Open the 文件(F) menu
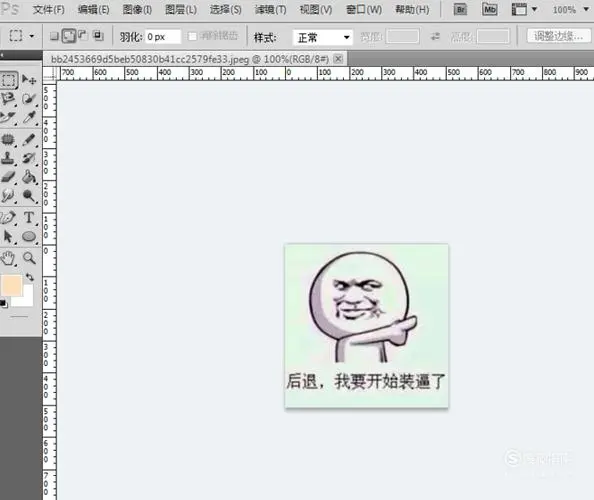The width and height of the screenshot is (594, 500). coord(49,9)
